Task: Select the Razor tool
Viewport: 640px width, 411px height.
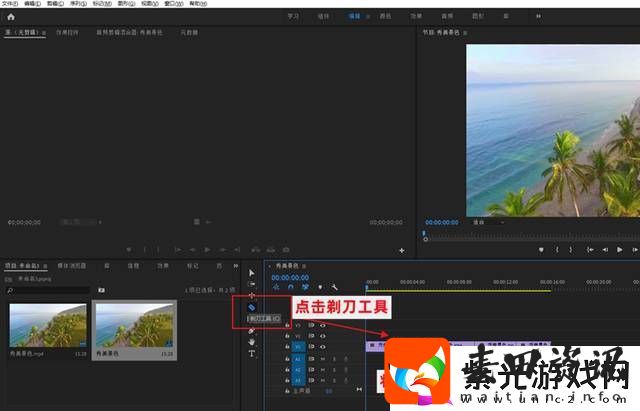Action: 252,307
